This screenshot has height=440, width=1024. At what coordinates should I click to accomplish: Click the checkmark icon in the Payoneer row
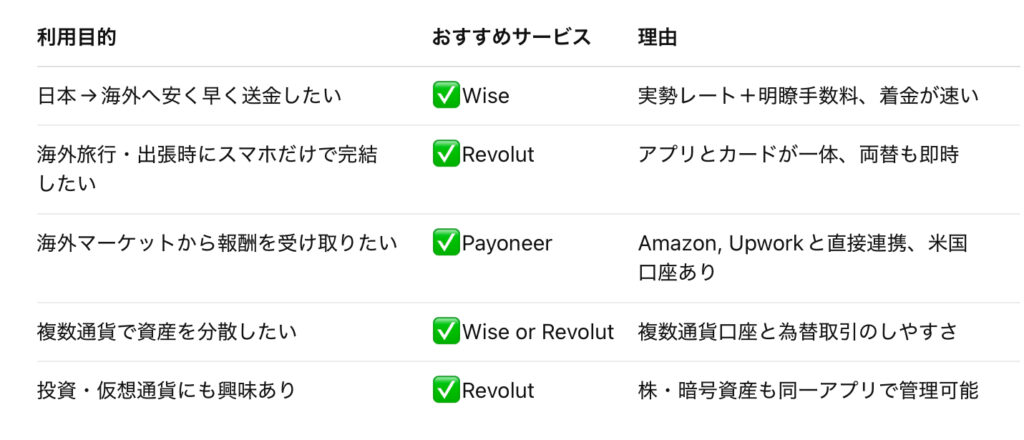(x=445, y=243)
